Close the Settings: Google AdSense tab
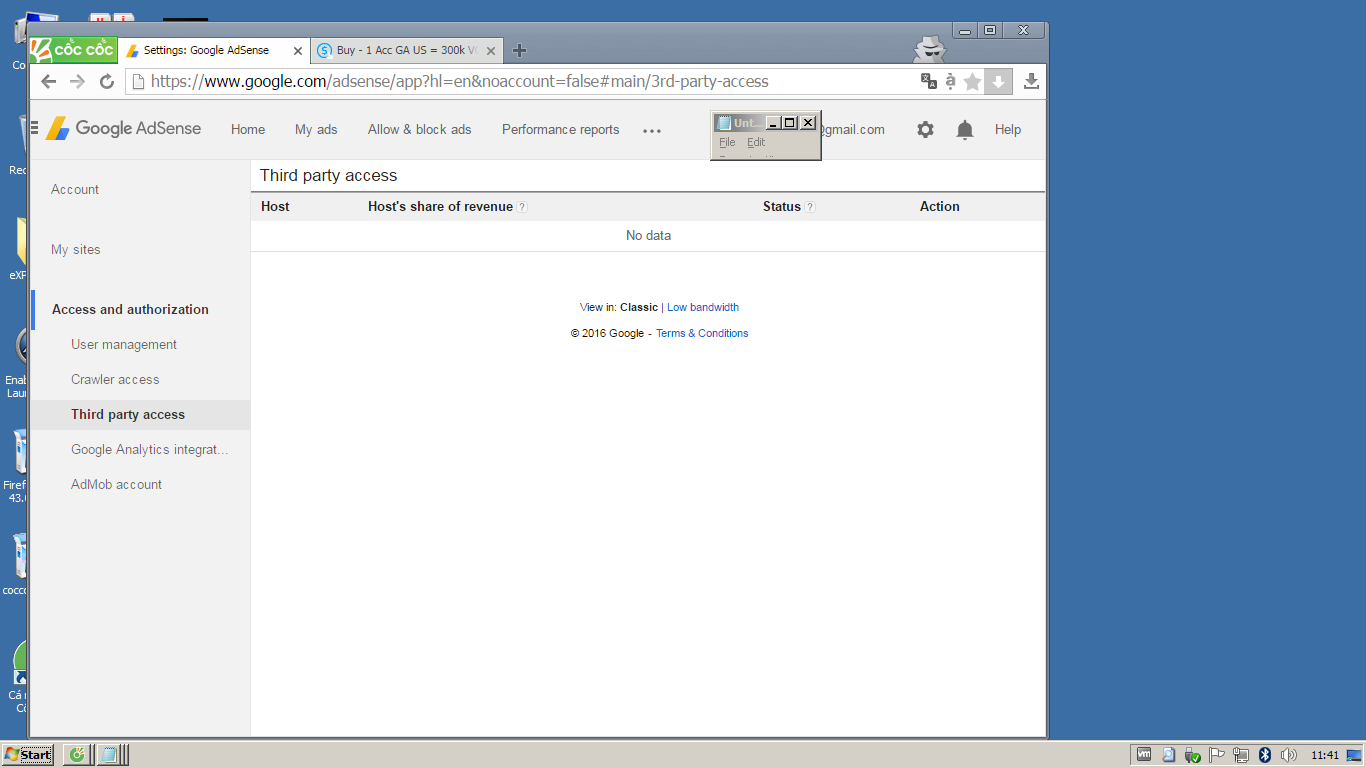The image size is (1366, 768). [x=297, y=51]
